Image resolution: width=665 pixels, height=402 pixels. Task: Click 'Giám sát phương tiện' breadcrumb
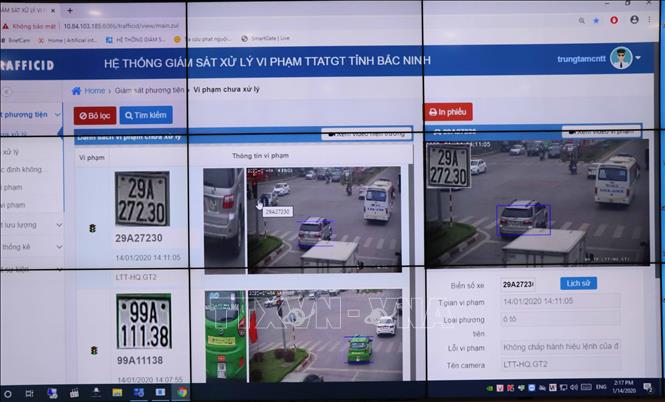point(149,90)
